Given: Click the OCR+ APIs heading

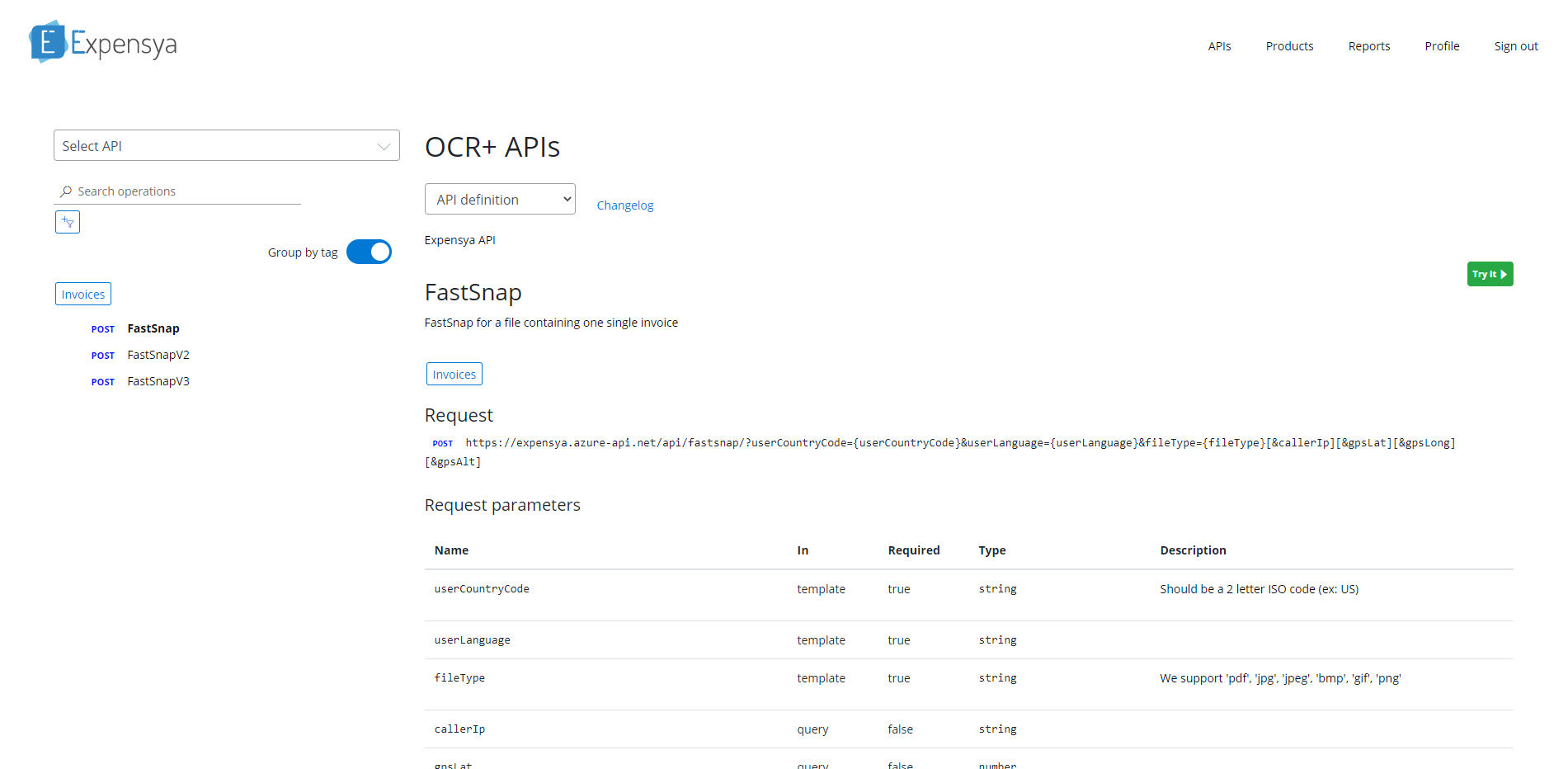Looking at the screenshot, I should coord(492,147).
